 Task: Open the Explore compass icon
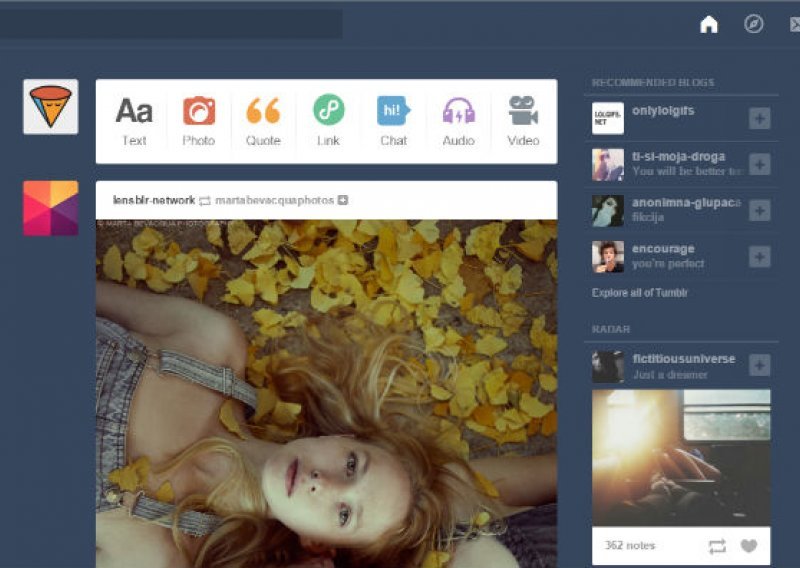[754, 23]
